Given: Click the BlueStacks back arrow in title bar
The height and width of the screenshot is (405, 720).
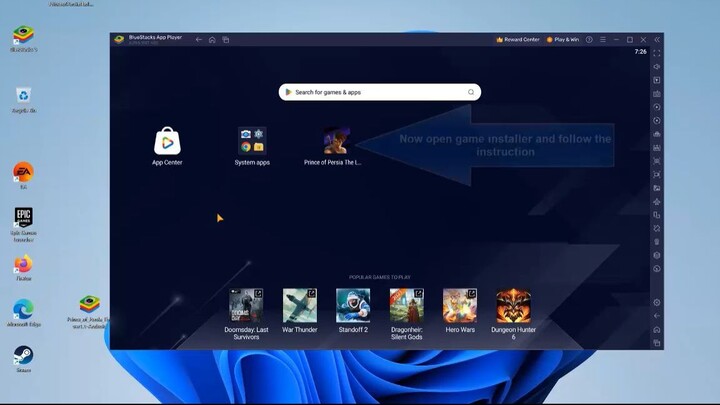Looking at the screenshot, I should tap(199, 40).
